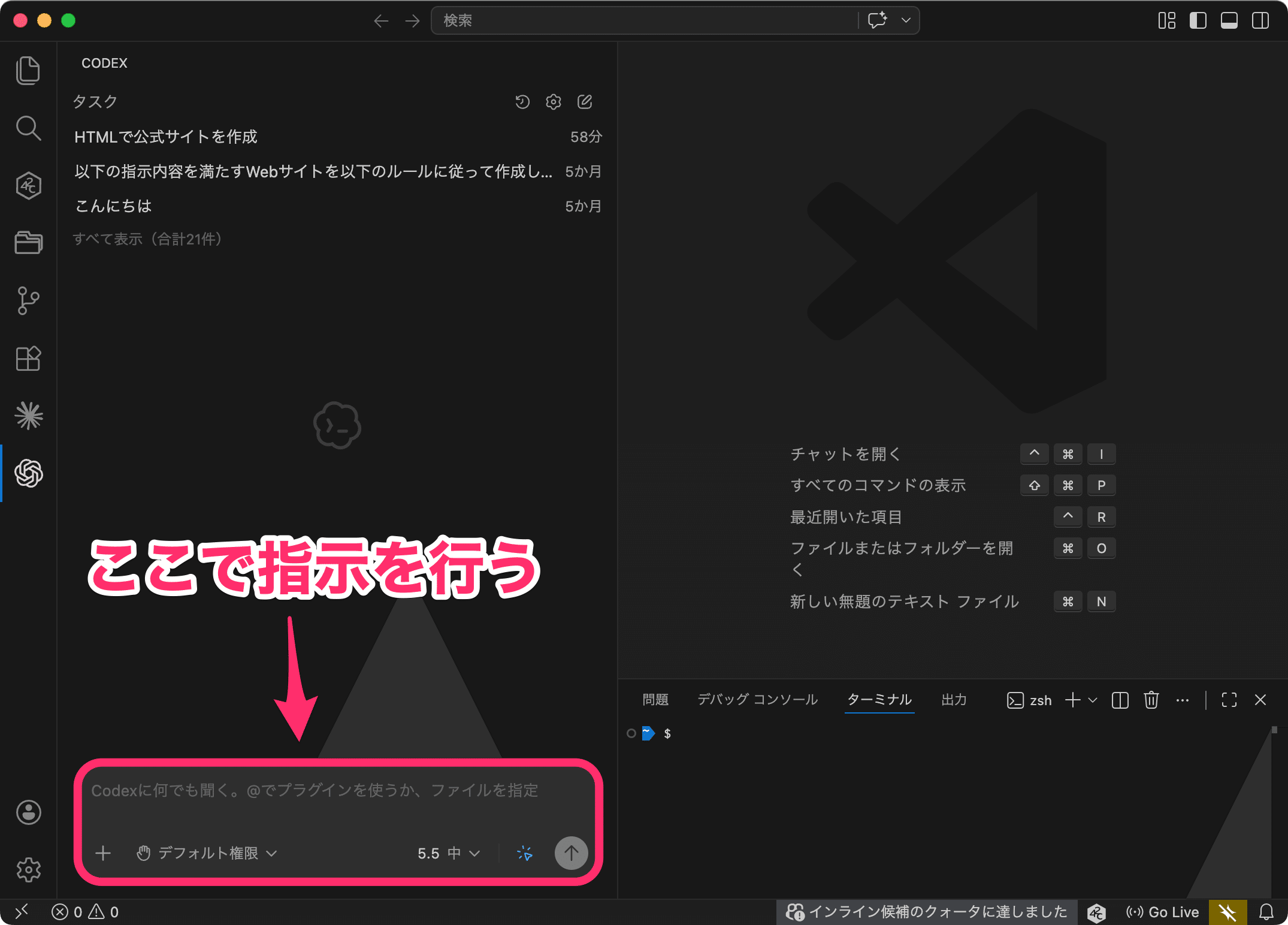Toggle the bottom panel visibility

tap(1229, 21)
